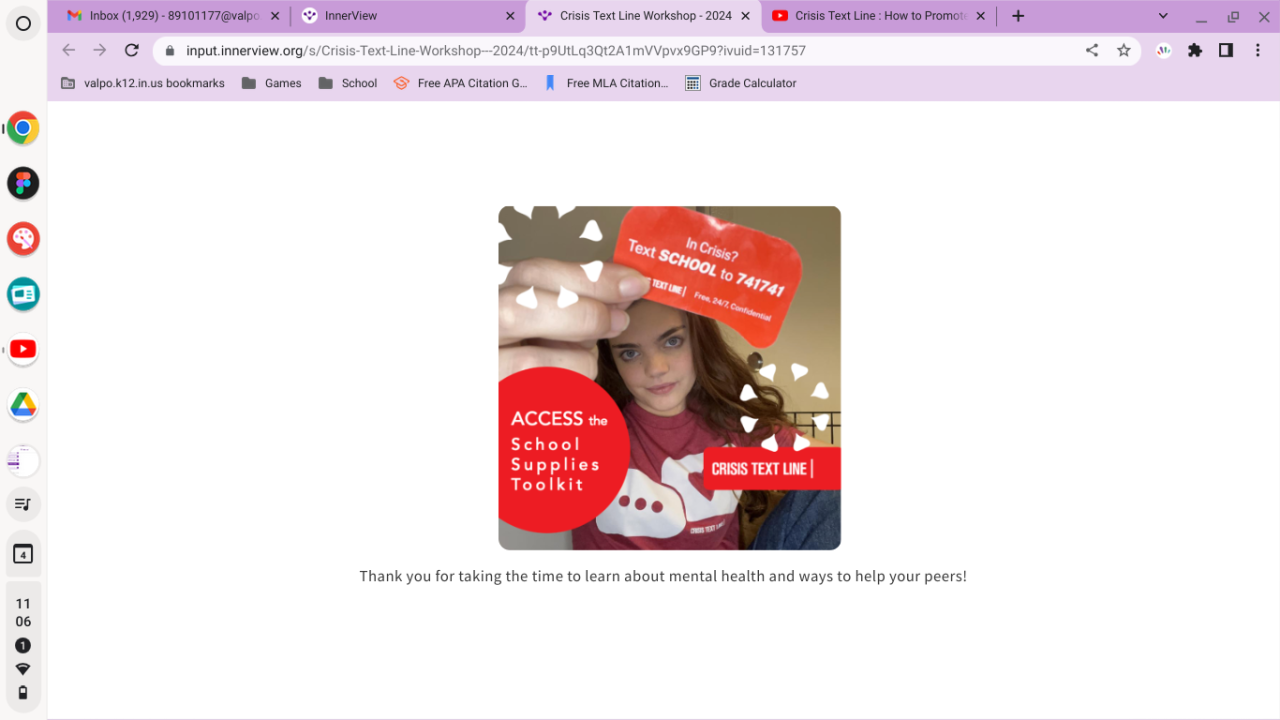Screen dimensions: 1280x720
Task: Go forward to the next page
Action: 100,50
